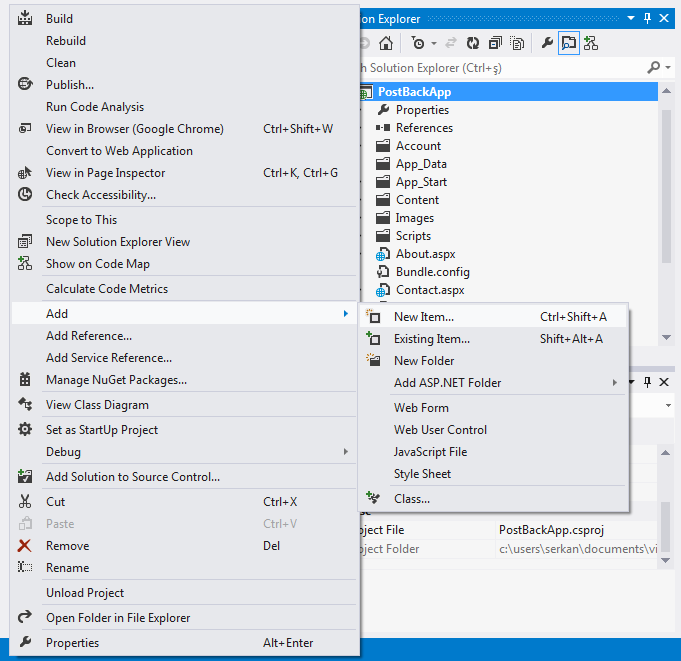This screenshot has width=681, height=661.
Task: Click the Build icon in context menu
Action: (x=25, y=18)
